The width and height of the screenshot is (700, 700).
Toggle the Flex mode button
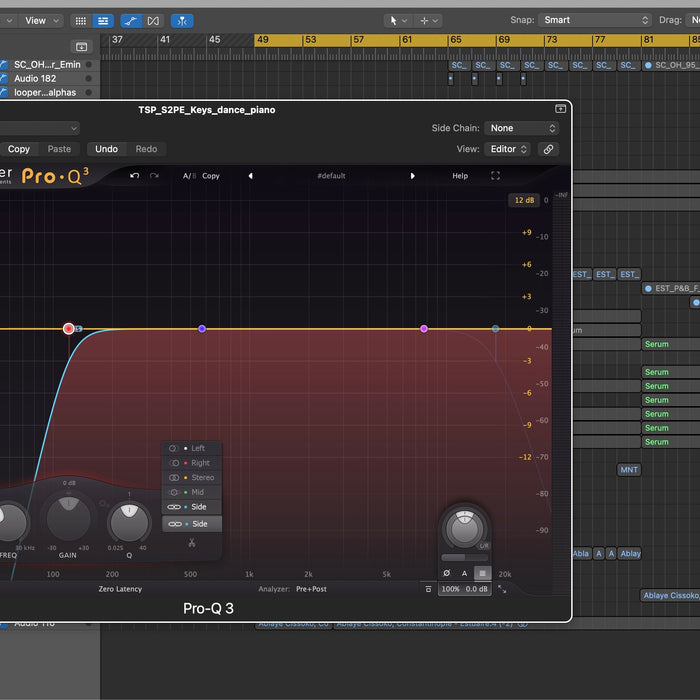[x=153, y=21]
